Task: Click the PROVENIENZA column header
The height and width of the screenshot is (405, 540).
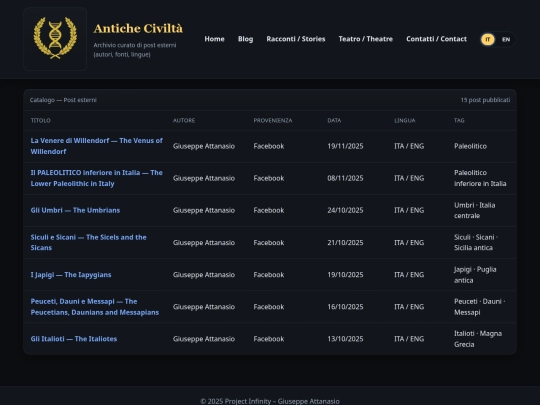Action: tap(273, 121)
